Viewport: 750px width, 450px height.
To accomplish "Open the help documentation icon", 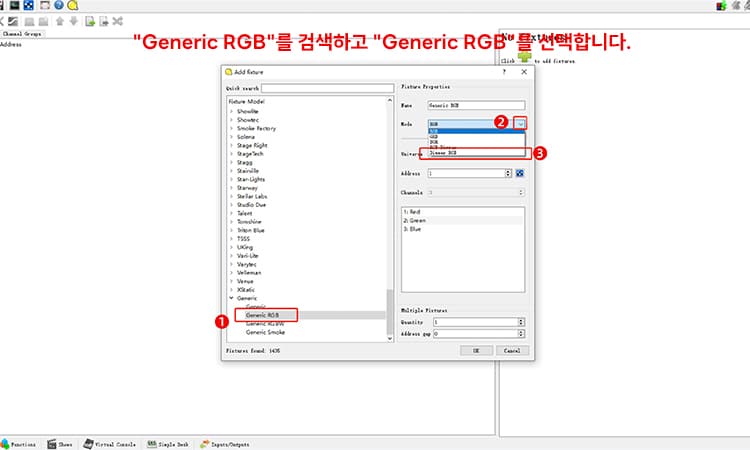I will [x=59, y=5].
